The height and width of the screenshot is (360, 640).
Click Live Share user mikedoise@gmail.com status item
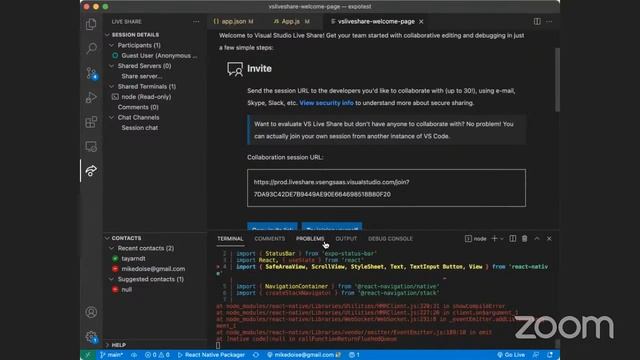coord(304,355)
